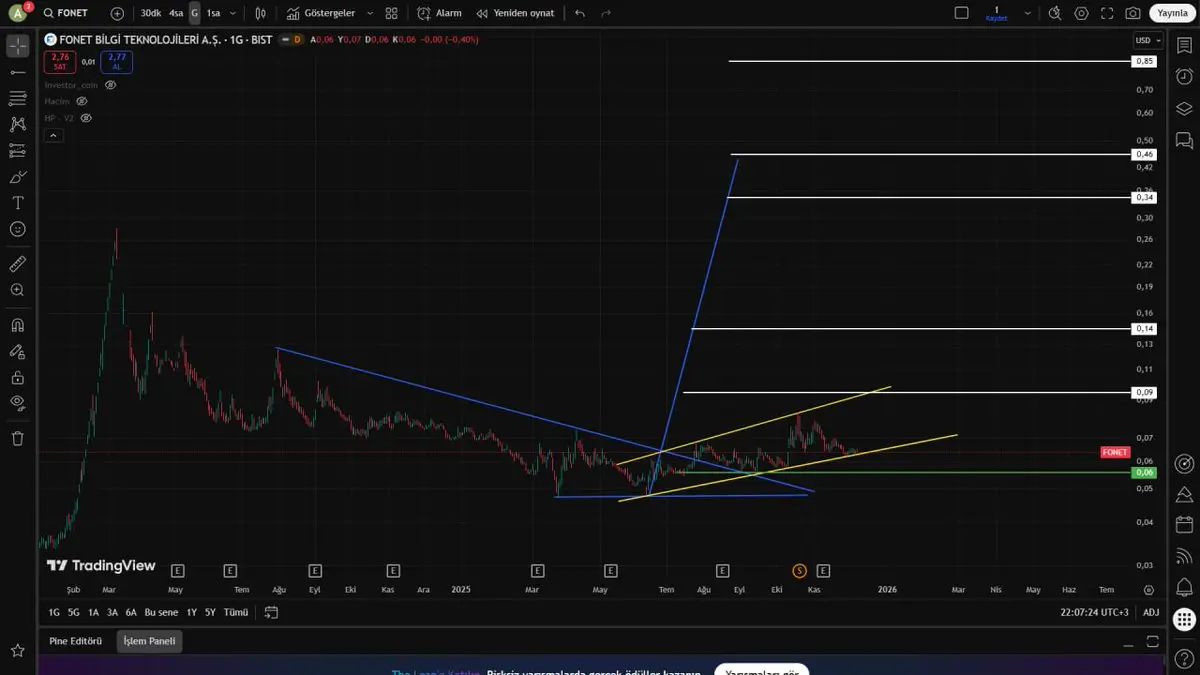
Task: Toggle magnet mode in left toolbar
Action: tap(17, 325)
